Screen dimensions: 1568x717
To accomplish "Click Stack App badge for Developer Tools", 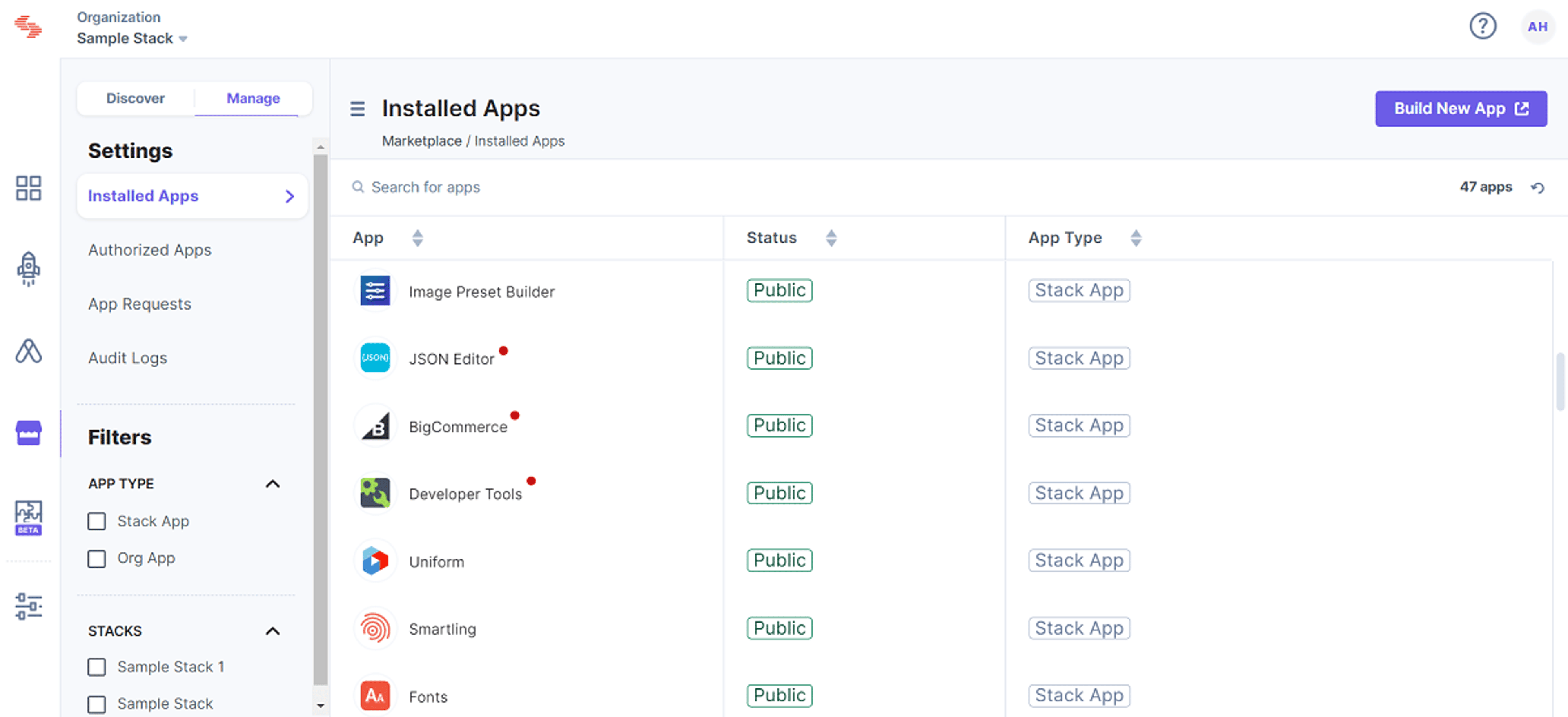I will click(x=1078, y=493).
